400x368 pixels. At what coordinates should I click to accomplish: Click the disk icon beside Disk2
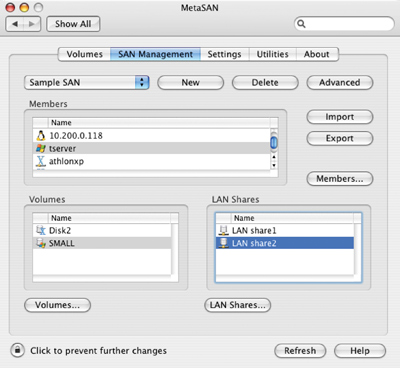pyautogui.click(x=41, y=230)
